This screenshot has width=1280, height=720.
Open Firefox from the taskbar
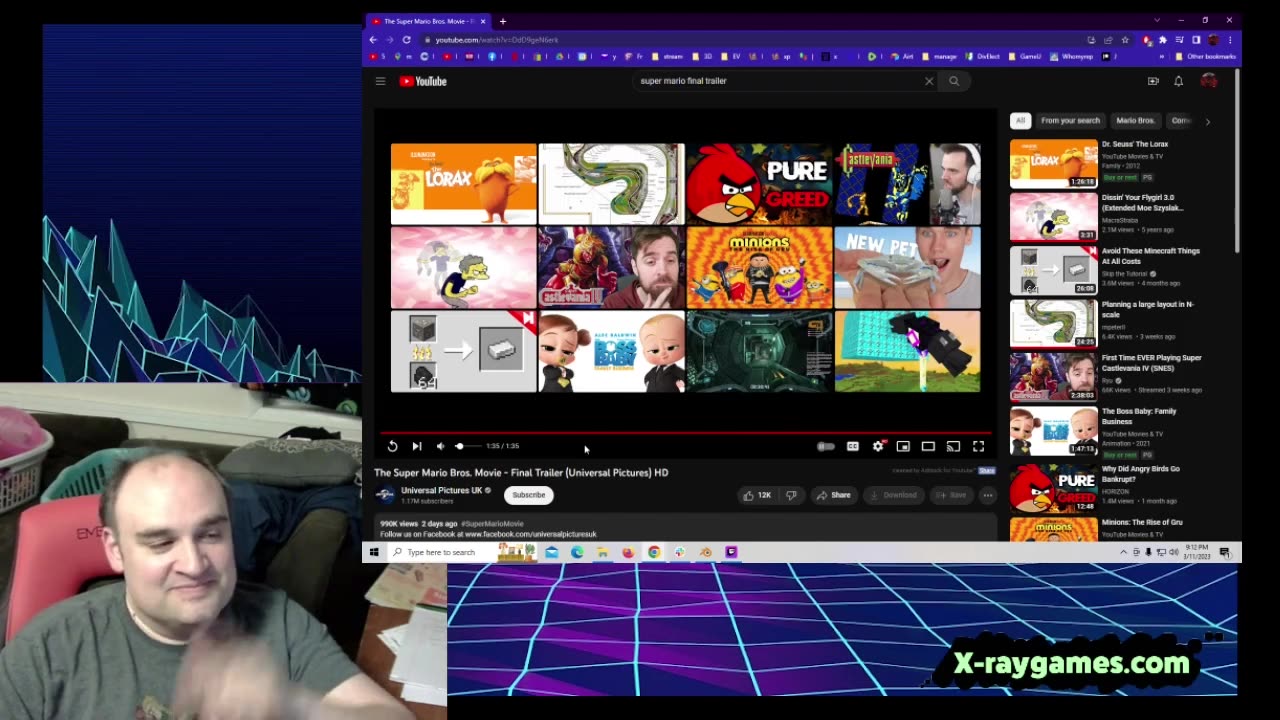pos(628,552)
